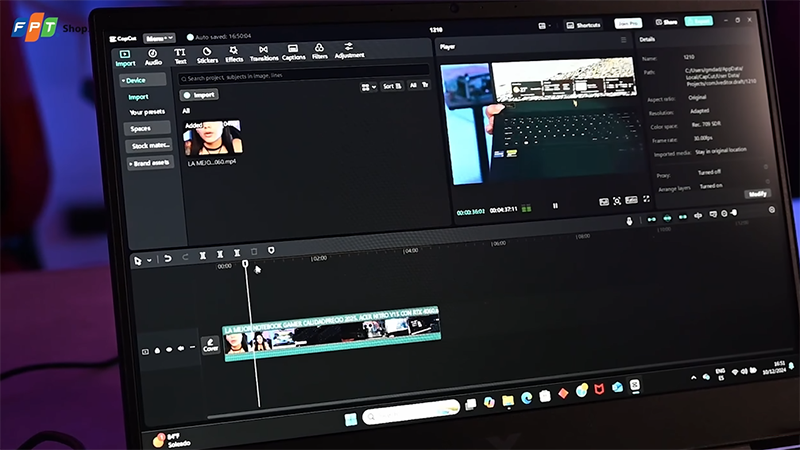800x450 pixels.
Task: Undo the last edit
Action: pos(167,258)
